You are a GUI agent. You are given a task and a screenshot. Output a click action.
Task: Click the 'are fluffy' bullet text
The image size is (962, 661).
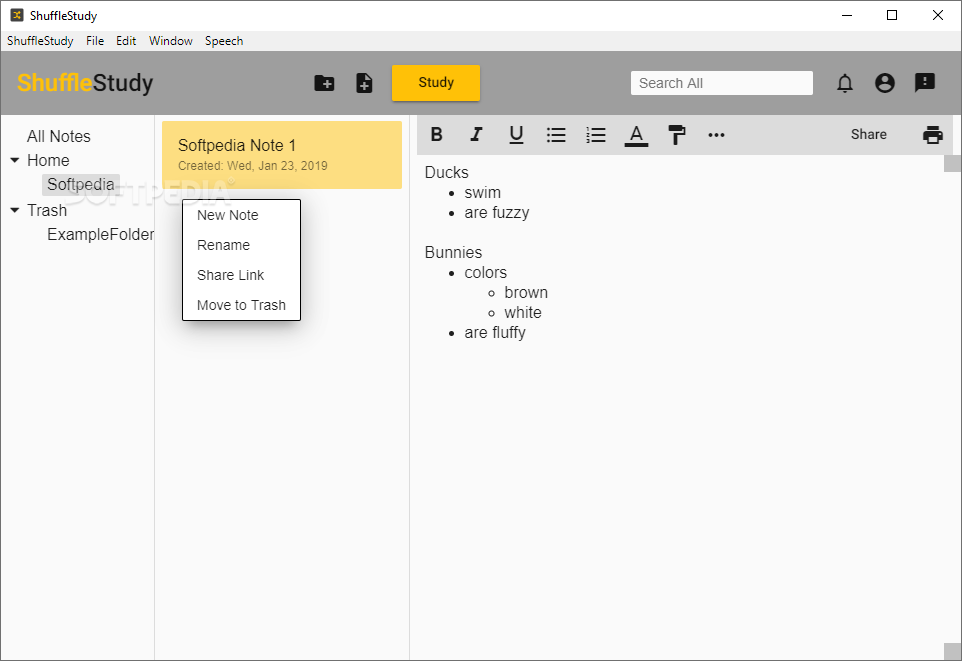[x=494, y=333]
